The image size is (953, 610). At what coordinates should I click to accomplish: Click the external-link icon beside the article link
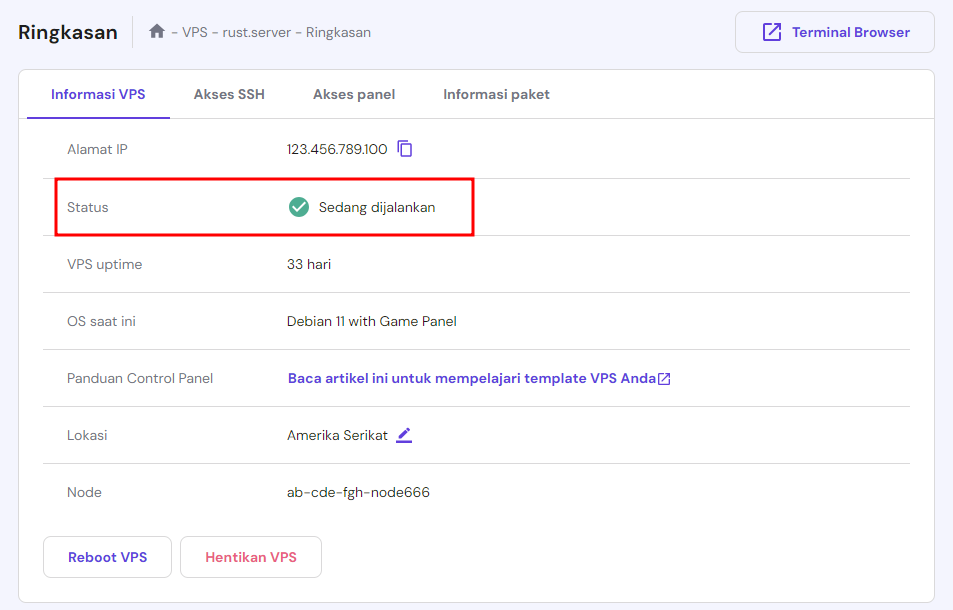662,378
